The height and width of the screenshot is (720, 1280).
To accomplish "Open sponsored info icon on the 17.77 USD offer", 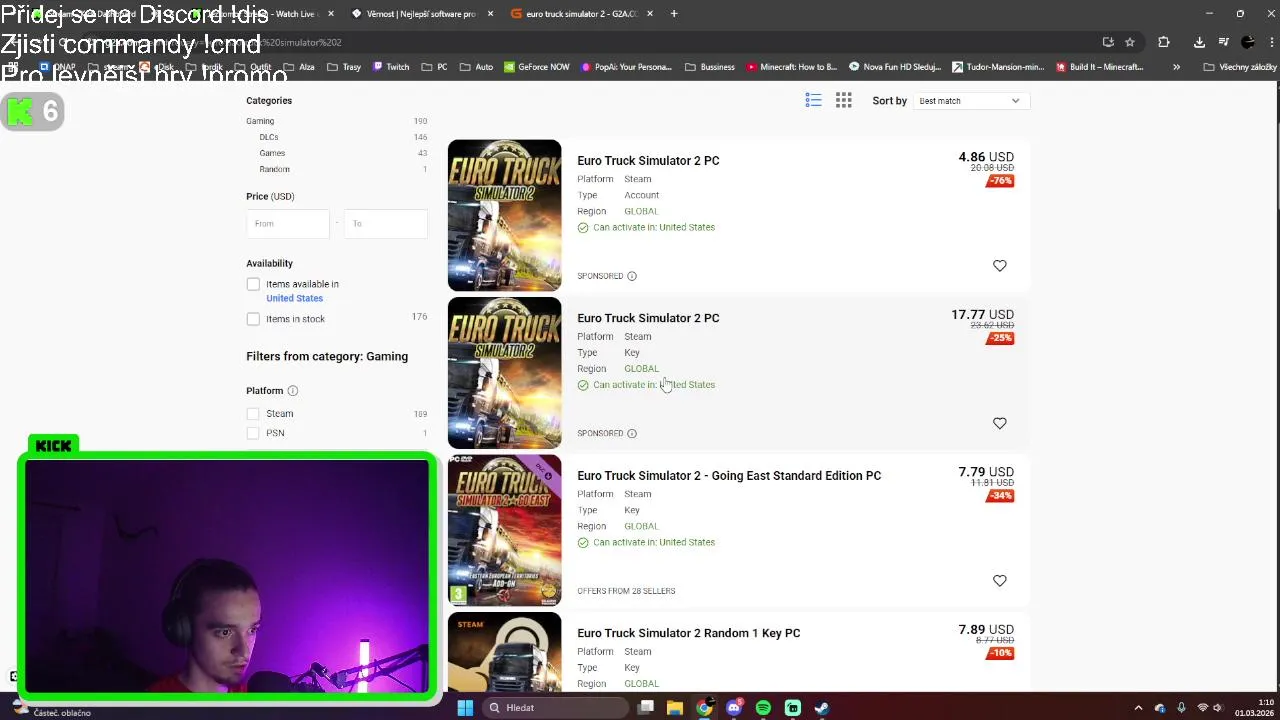I will click(x=631, y=433).
